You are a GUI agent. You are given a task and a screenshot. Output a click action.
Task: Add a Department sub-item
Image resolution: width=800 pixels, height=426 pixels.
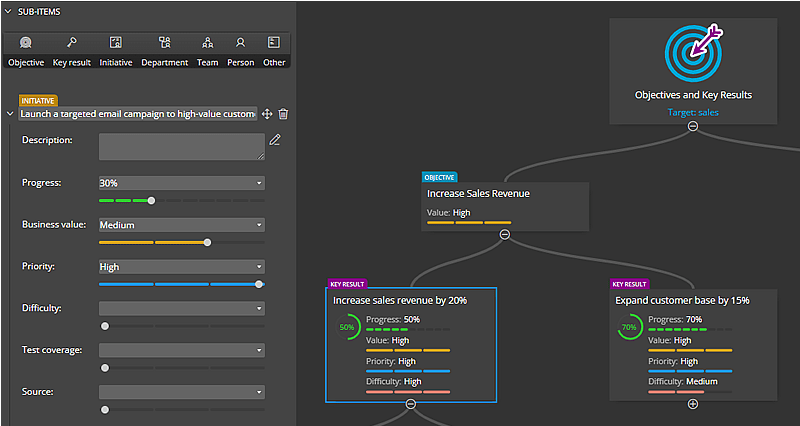coord(165,51)
